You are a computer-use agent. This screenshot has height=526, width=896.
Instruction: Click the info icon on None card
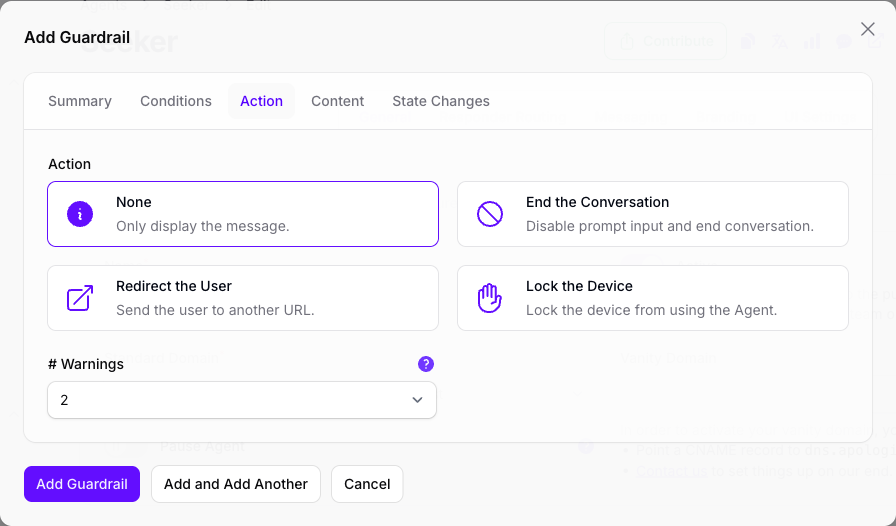80,214
